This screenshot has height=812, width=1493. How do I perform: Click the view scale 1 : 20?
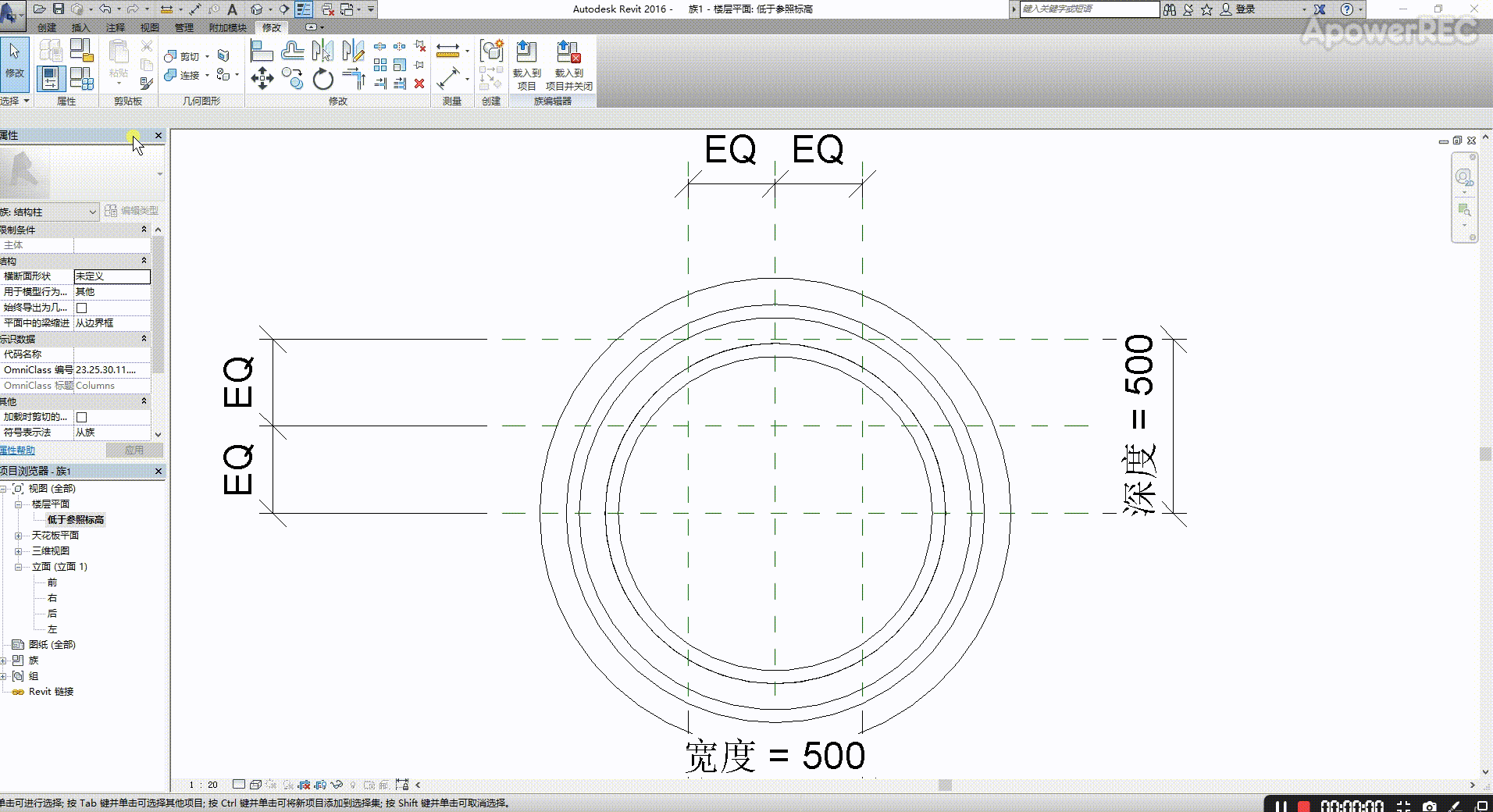pos(204,785)
